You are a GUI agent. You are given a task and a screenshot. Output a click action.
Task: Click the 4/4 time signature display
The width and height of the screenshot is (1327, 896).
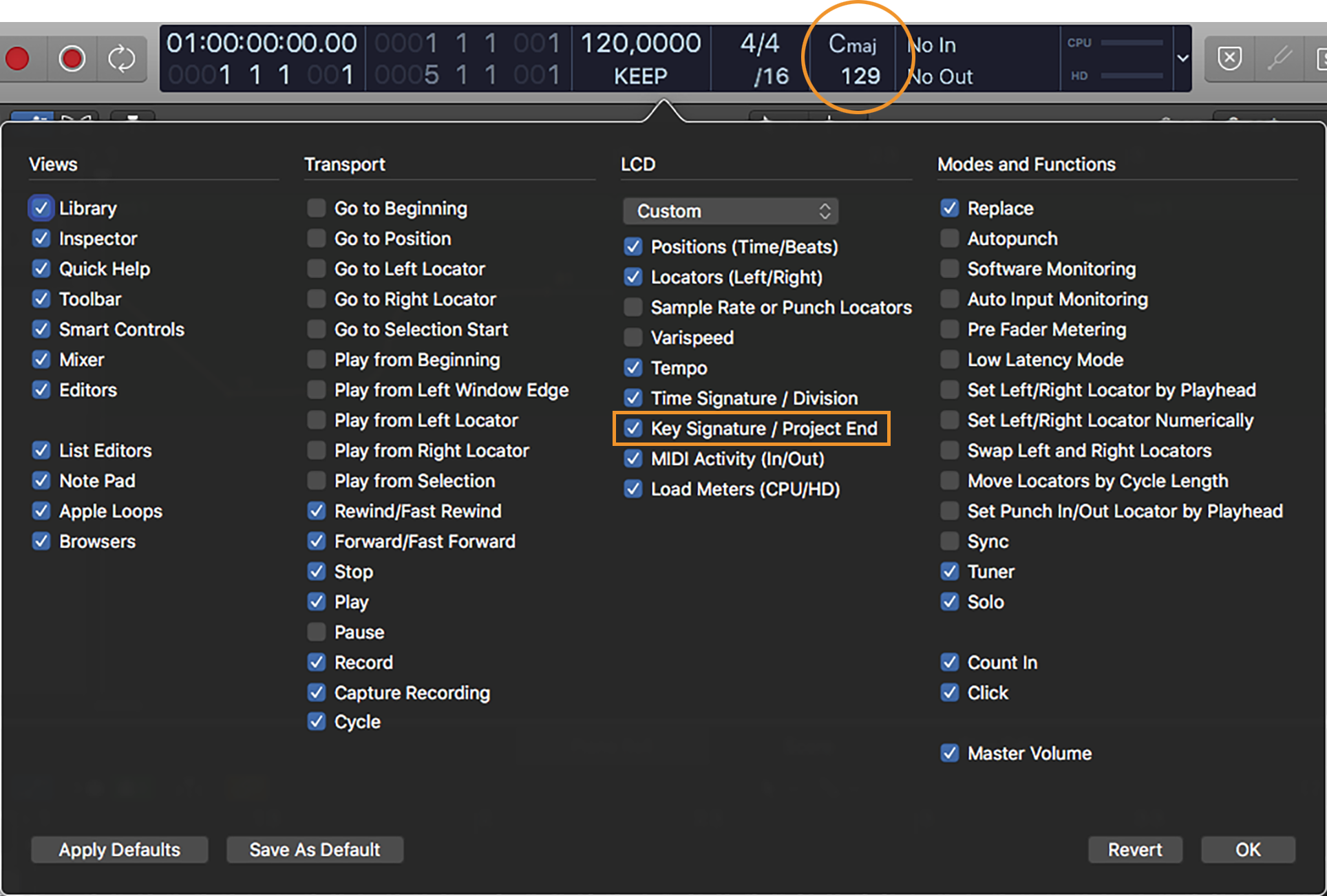tap(760, 43)
